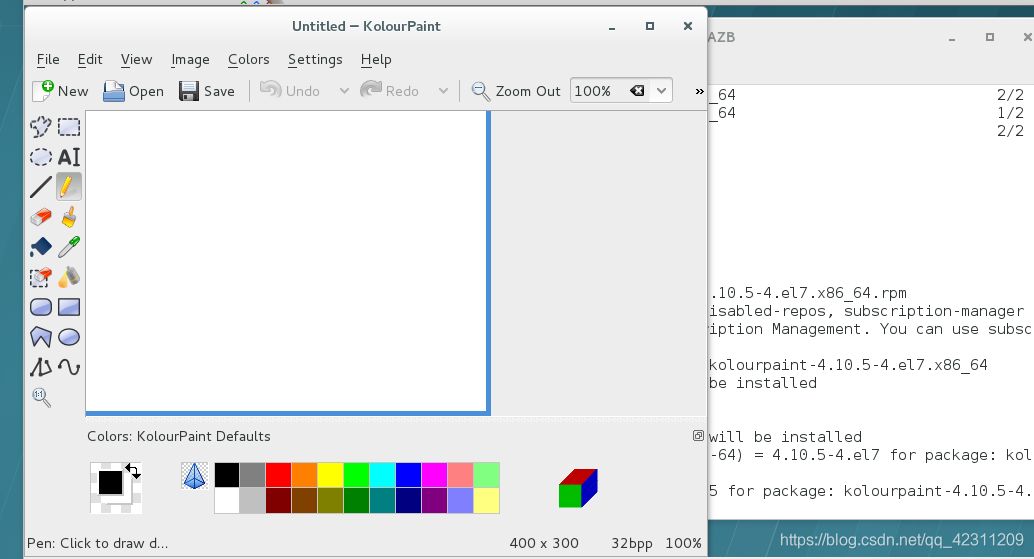Select the rectangular selection tool

tap(69, 127)
